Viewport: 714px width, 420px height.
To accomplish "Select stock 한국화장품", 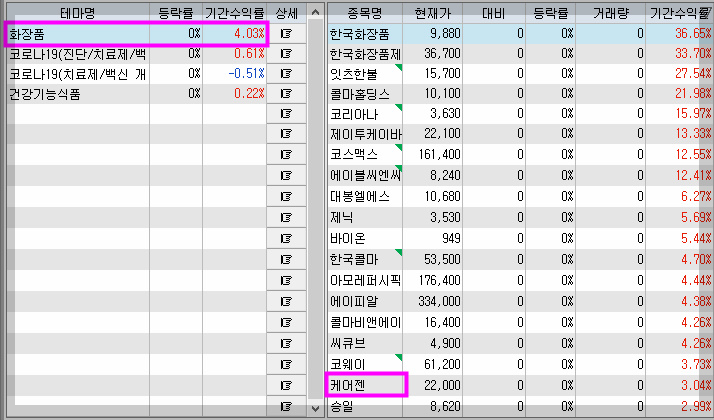I will (x=360, y=34).
